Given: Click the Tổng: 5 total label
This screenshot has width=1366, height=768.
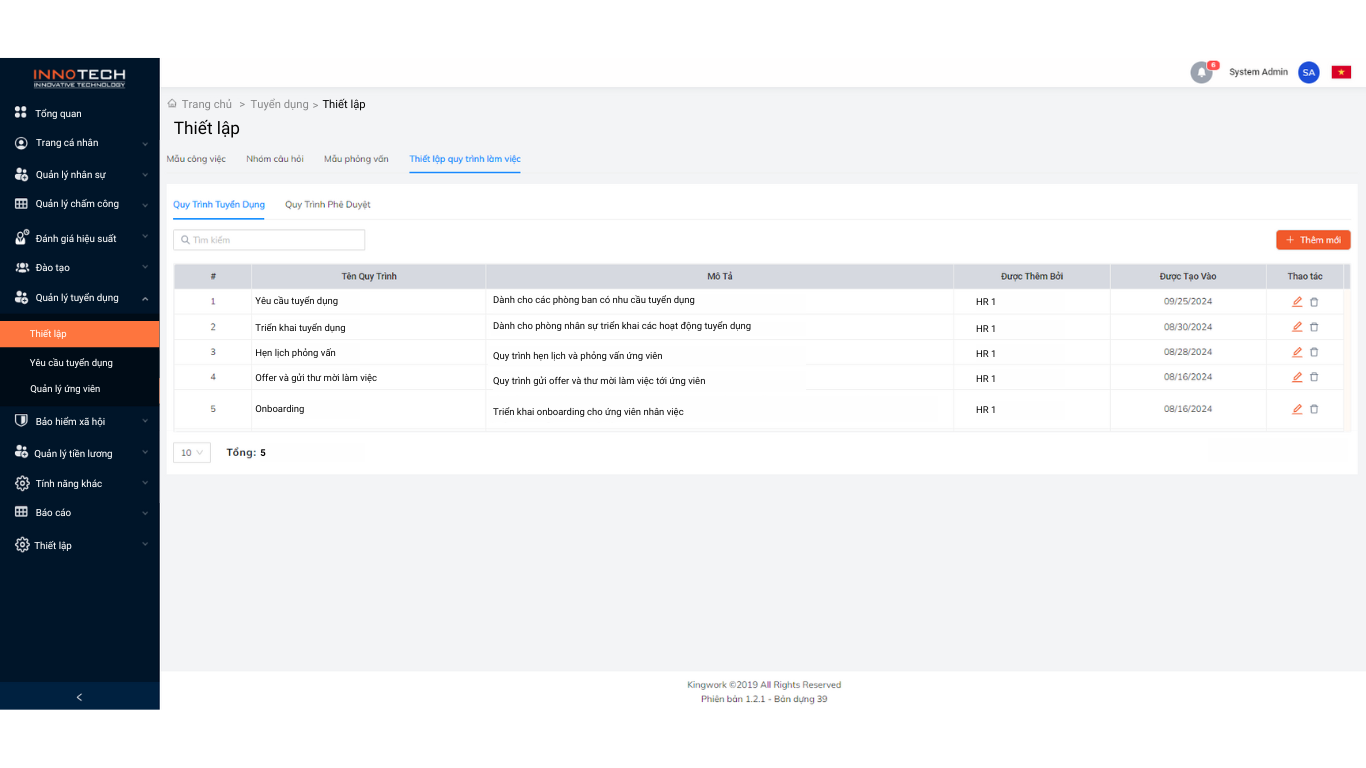Looking at the screenshot, I should pyautogui.click(x=246, y=453).
